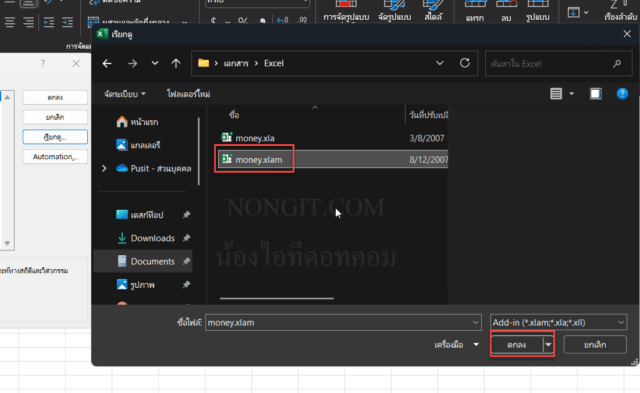Open Downloads in navigation pane

[146, 238]
